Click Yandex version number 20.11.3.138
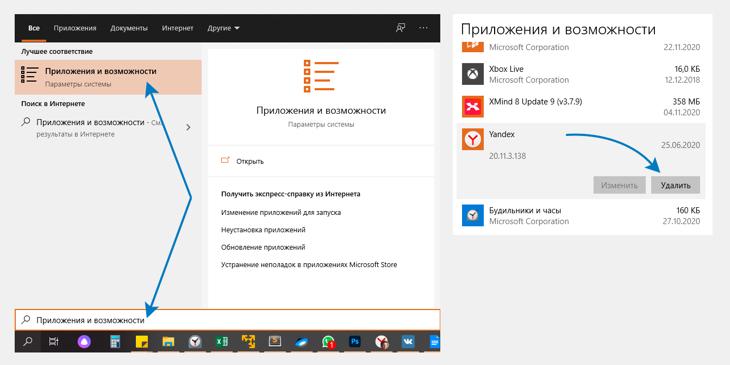Viewport: 730px width, 365px height. tap(507, 156)
